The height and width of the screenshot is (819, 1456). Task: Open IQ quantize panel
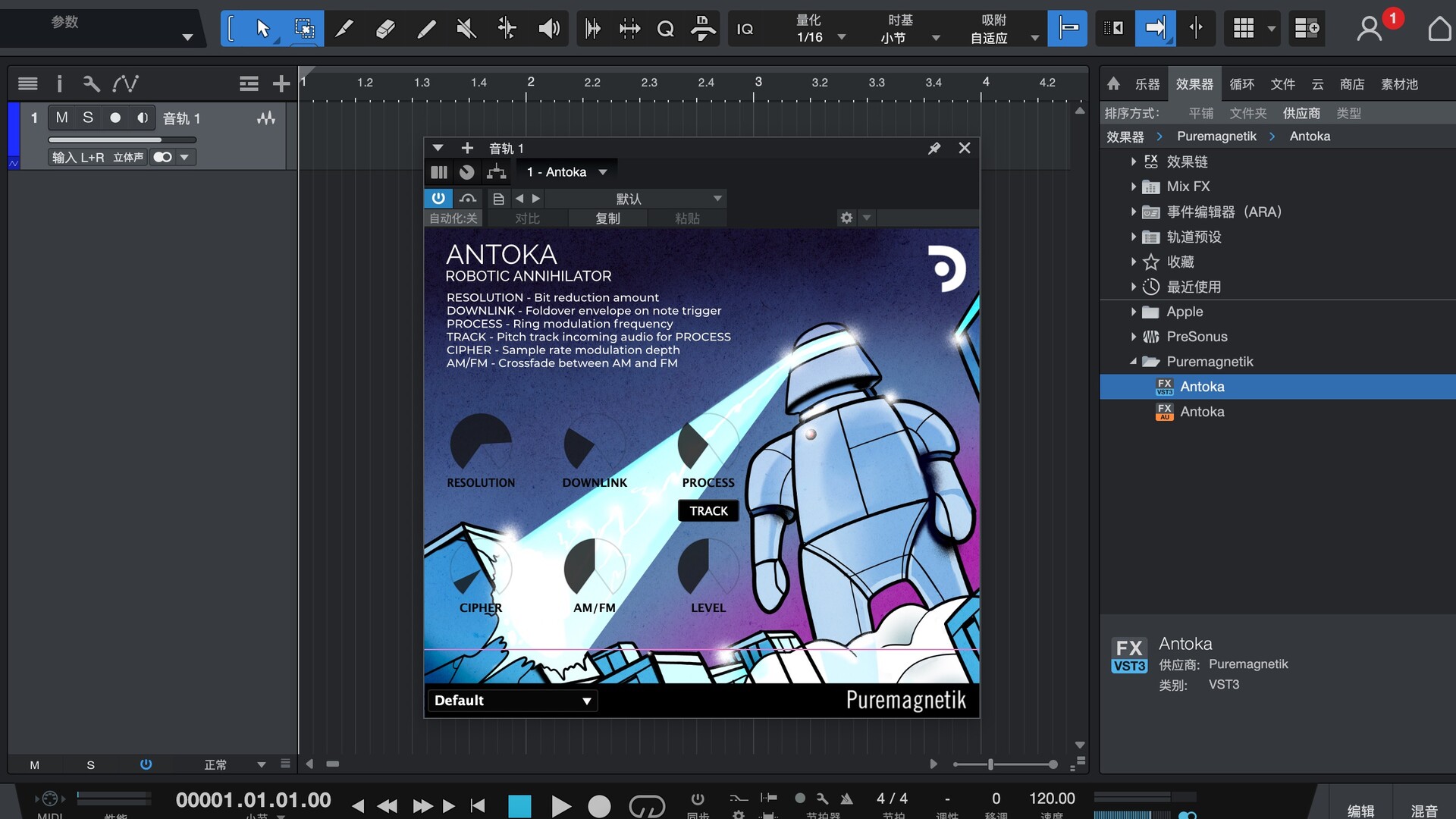[x=745, y=29]
